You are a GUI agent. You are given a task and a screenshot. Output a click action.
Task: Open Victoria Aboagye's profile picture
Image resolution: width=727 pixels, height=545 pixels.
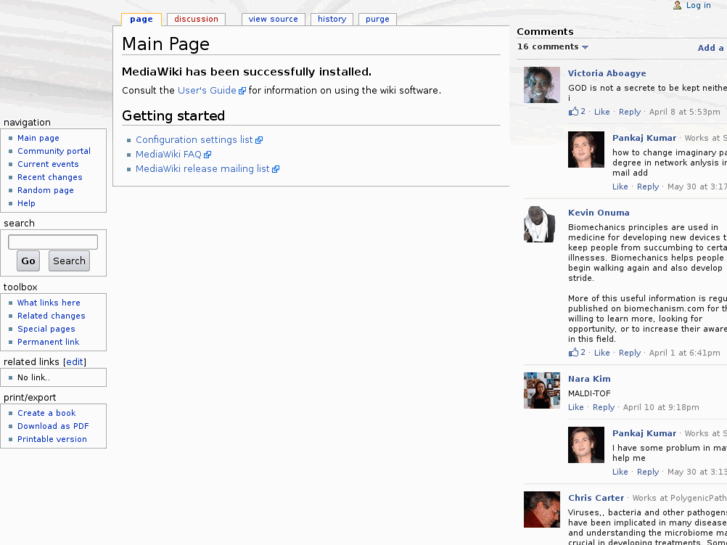pos(541,85)
